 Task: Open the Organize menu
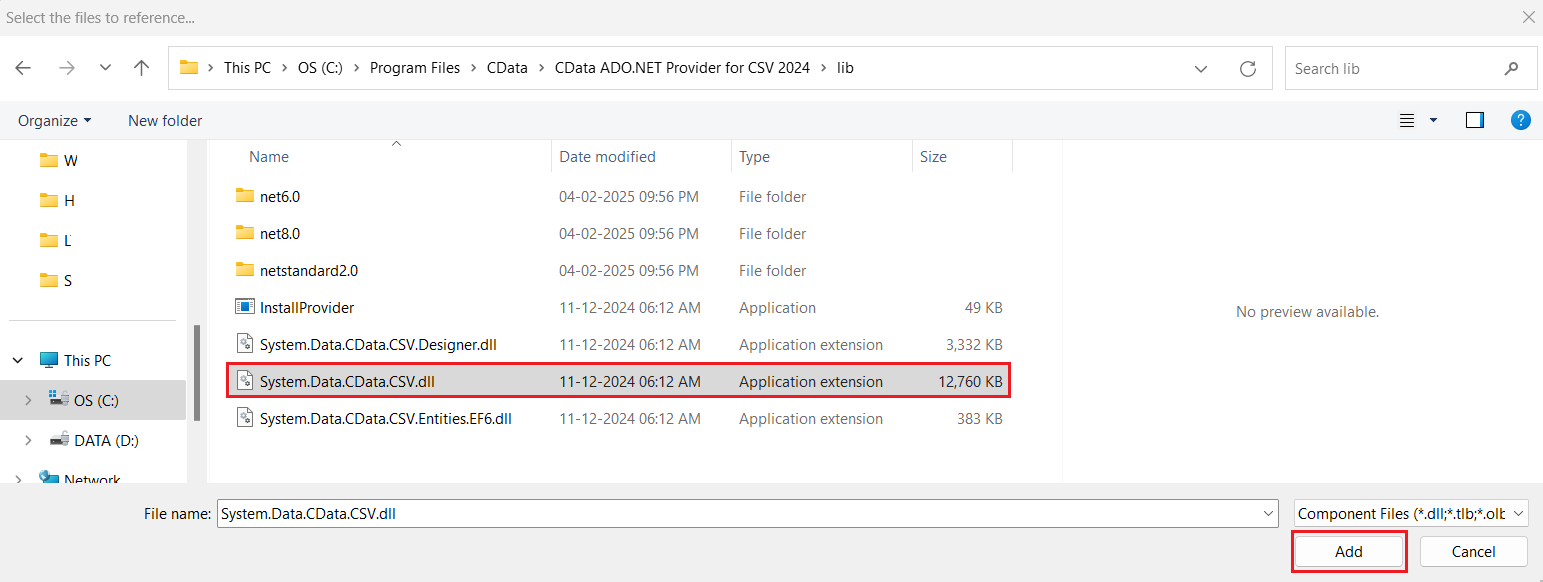pos(54,120)
